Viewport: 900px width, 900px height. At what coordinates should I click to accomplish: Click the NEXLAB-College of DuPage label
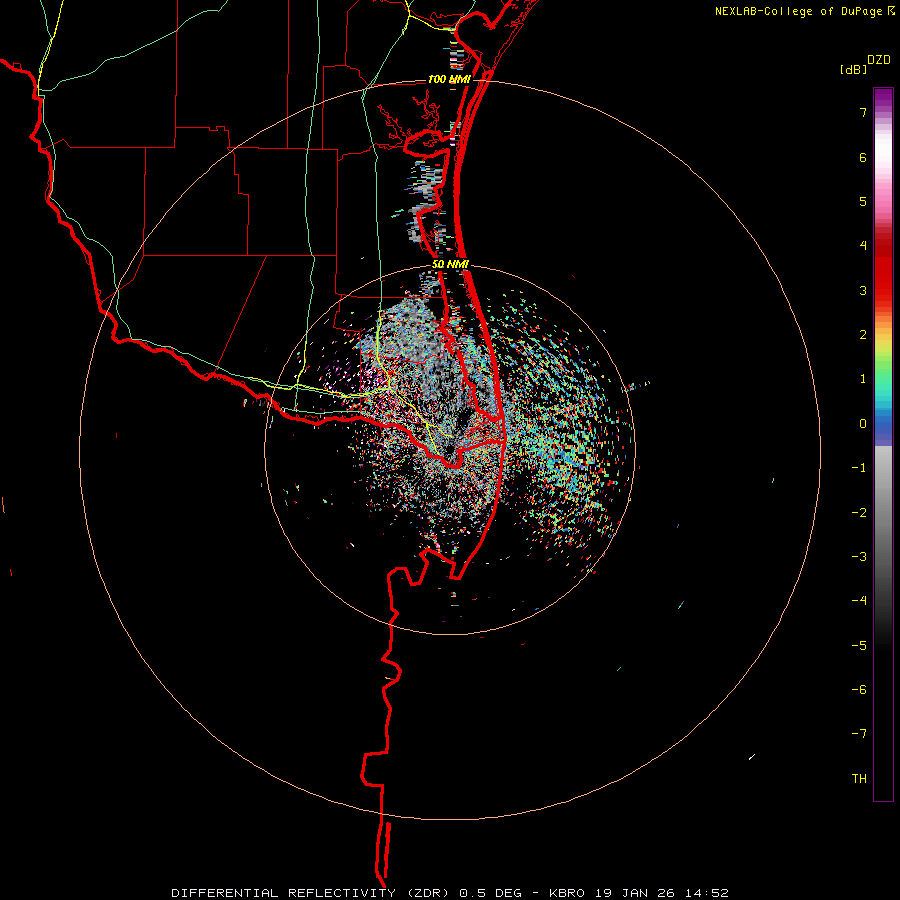point(798,11)
